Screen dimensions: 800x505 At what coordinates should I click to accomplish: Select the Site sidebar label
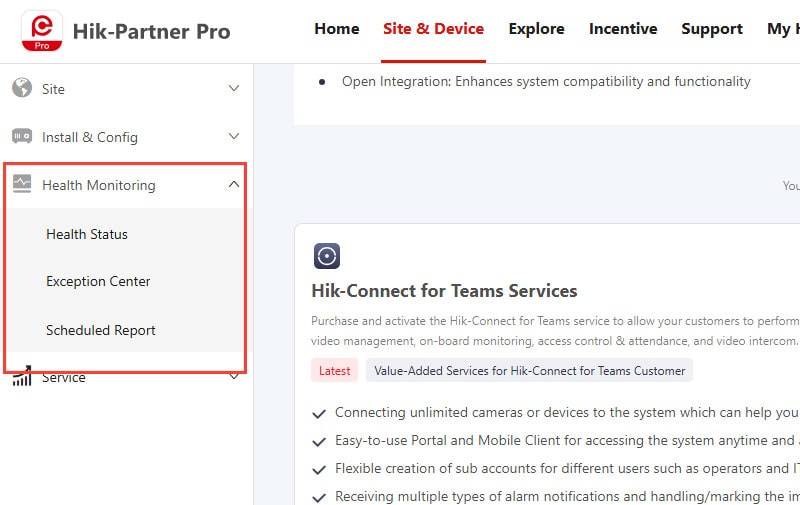[53, 89]
